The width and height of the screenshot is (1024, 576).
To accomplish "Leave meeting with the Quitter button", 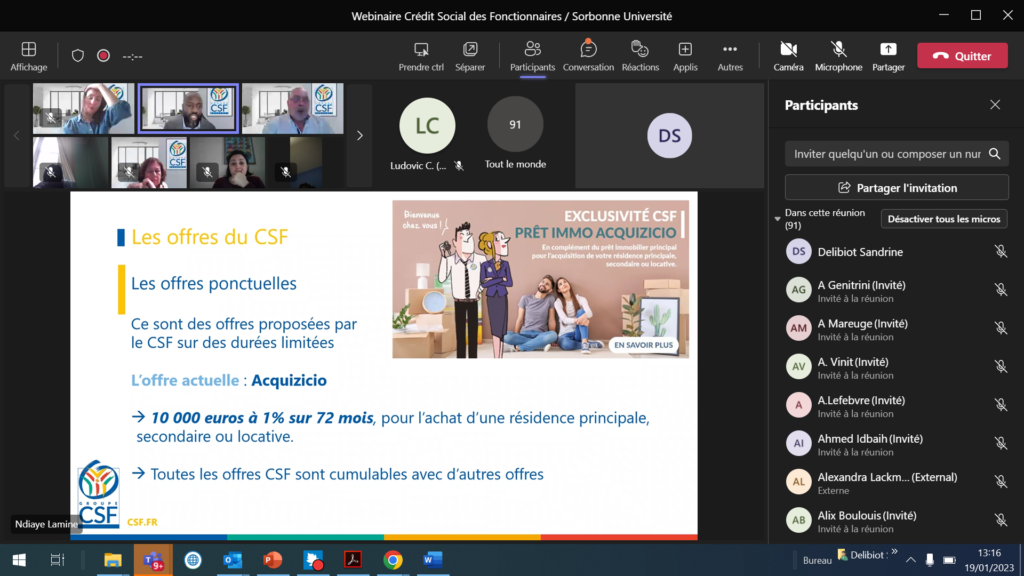I will 962,56.
